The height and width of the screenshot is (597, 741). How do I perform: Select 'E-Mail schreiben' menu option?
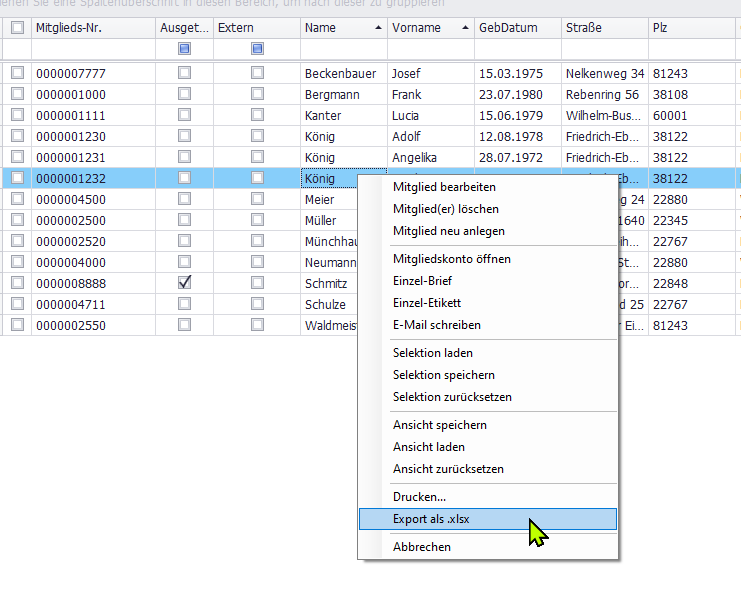(437, 325)
